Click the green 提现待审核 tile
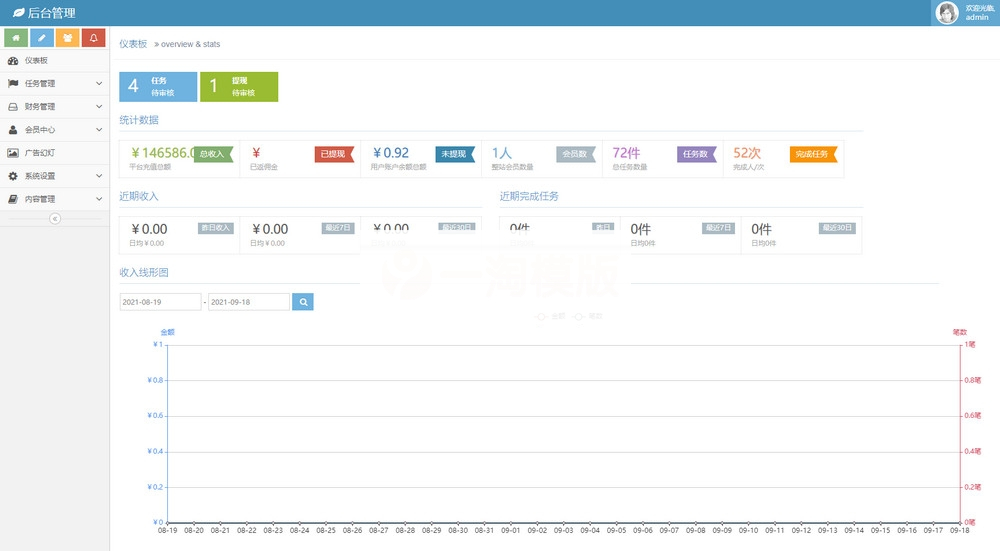The height and width of the screenshot is (551, 1000). coord(239,86)
